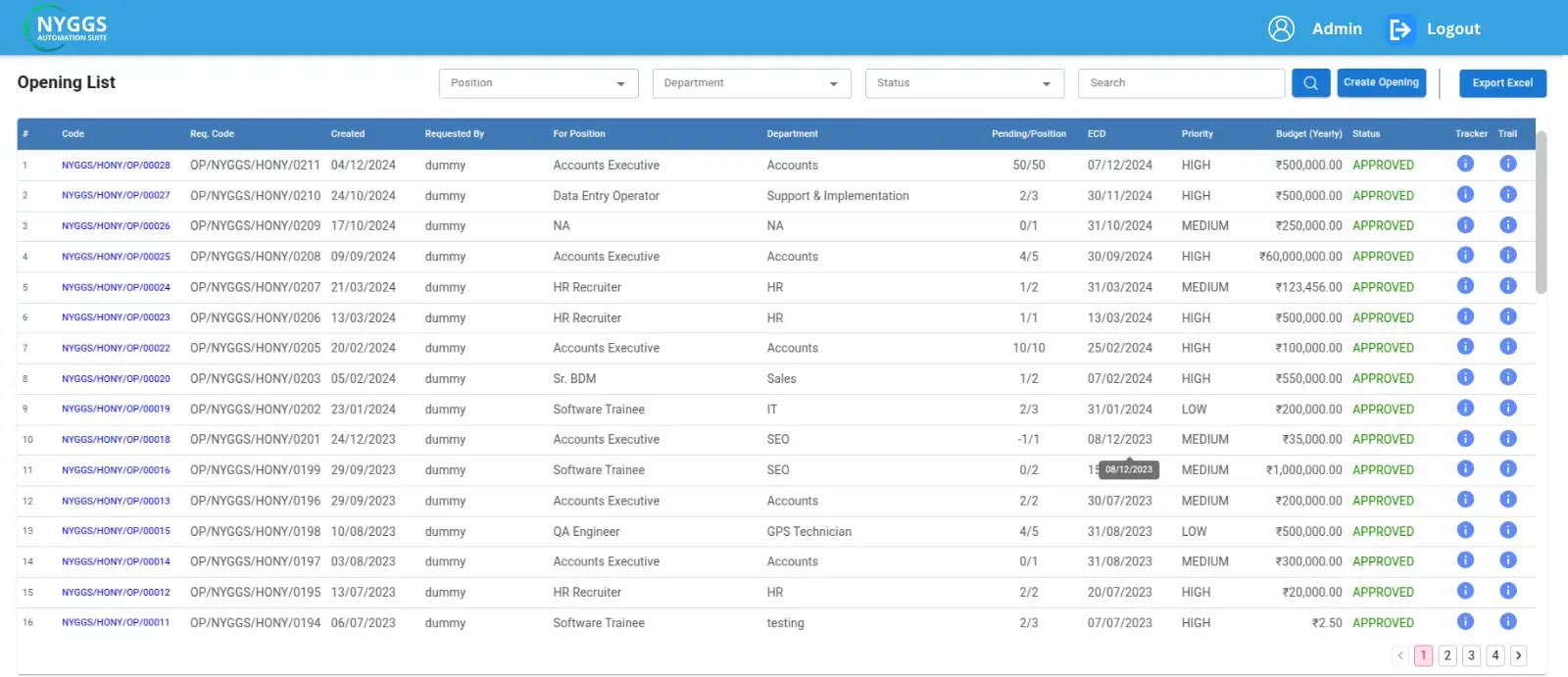Click the For Position column header

point(579,134)
